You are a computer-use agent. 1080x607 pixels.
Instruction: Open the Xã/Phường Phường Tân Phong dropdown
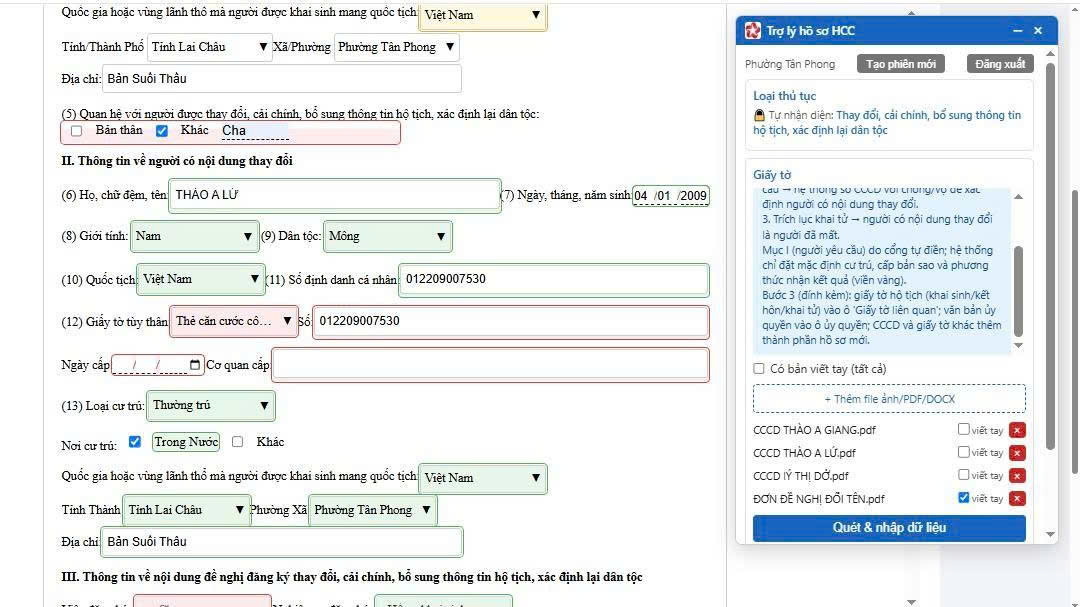pyautogui.click(x=396, y=47)
